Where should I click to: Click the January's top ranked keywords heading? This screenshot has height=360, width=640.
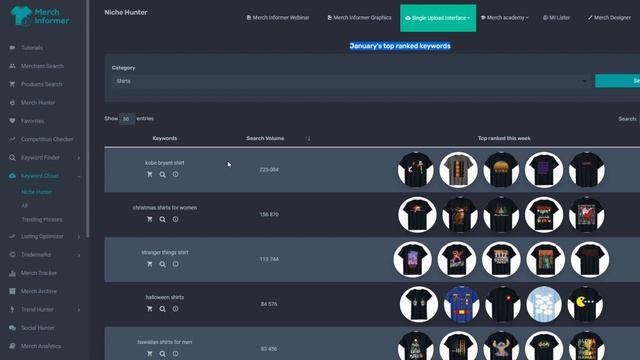[x=400, y=46]
